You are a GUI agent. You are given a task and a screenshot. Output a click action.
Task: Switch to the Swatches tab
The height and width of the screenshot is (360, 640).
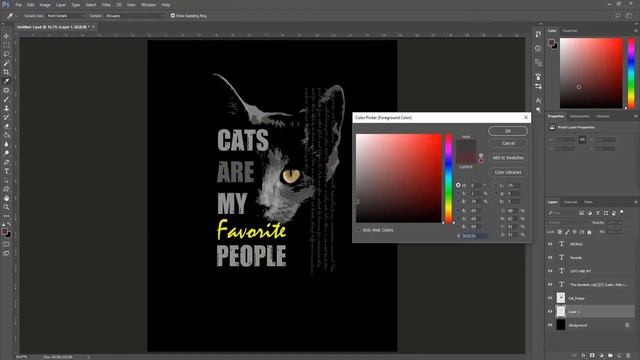pos(570,31)
